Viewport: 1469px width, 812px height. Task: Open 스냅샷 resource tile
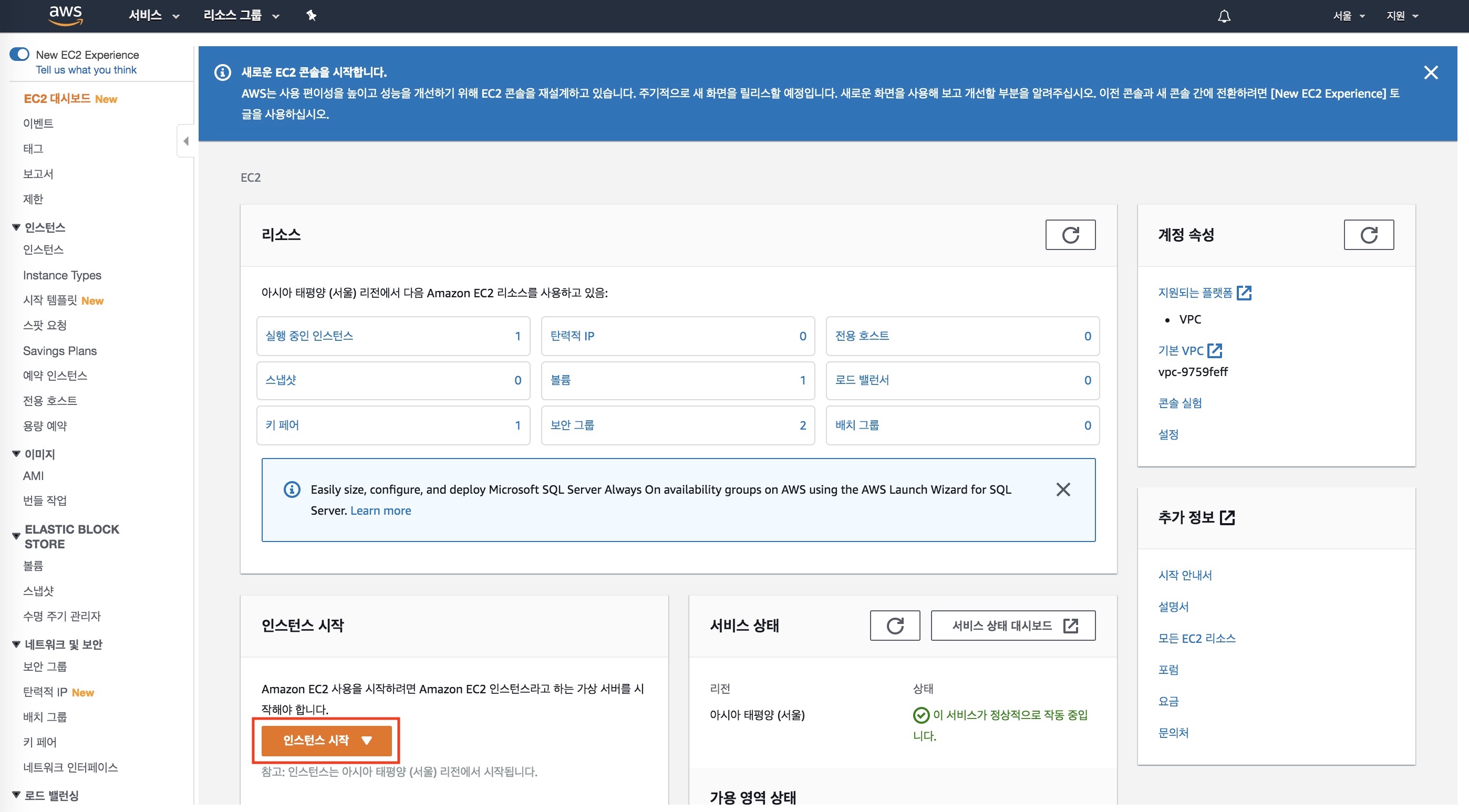[x=394, y=380]
